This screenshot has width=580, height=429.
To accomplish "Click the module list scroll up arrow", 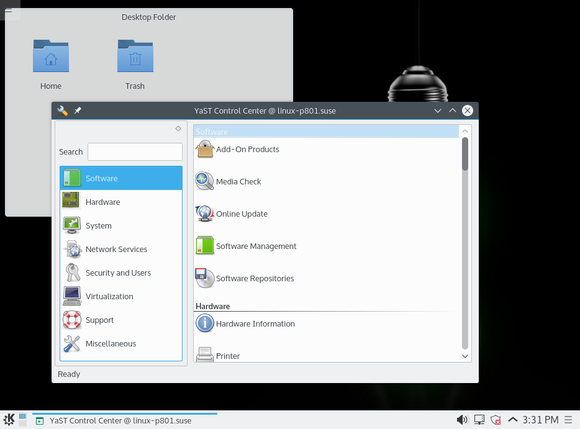I will point(465,131).
